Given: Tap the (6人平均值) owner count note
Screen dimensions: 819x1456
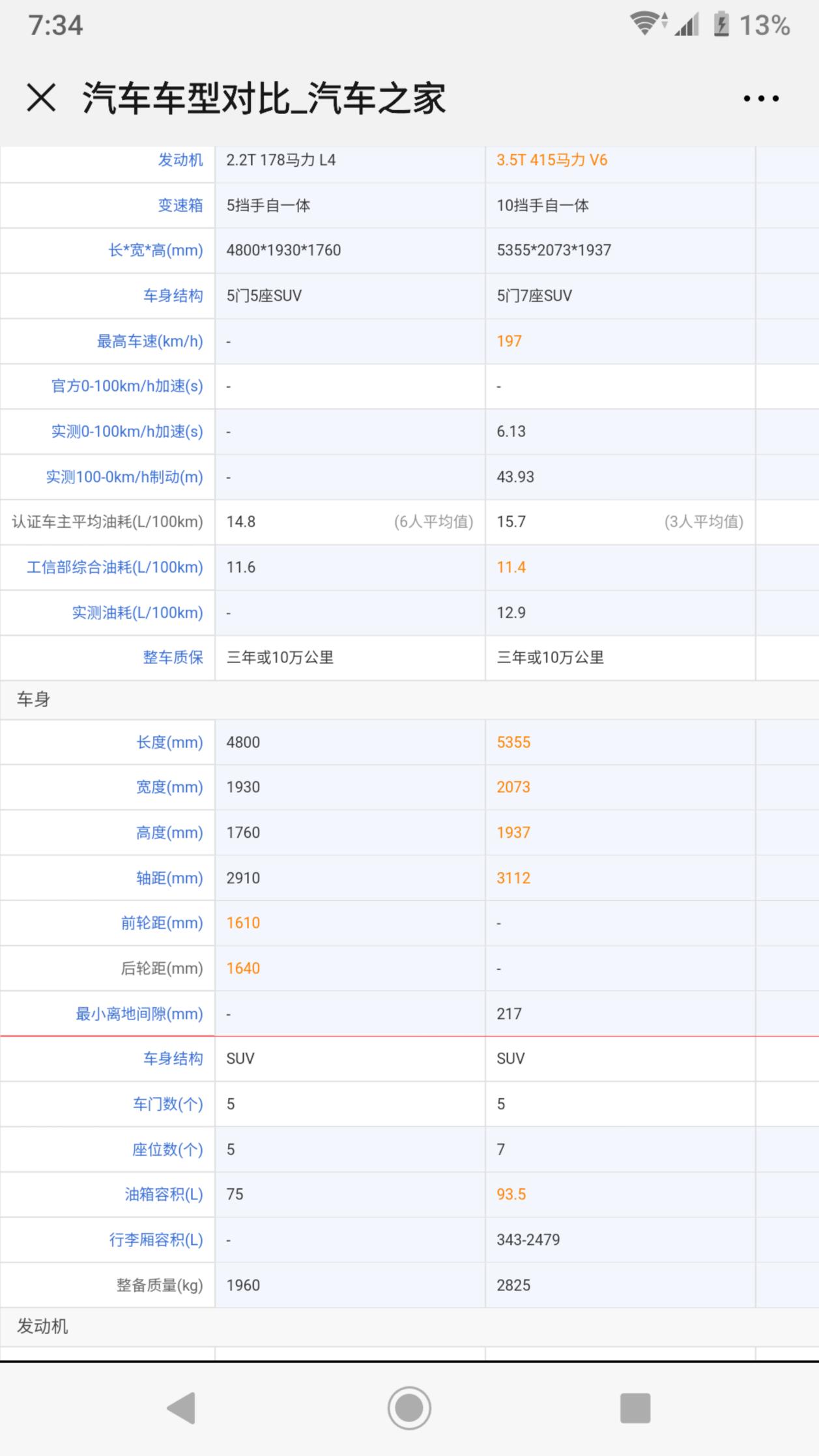Looking at the screenshot, I should coord(433,522).
